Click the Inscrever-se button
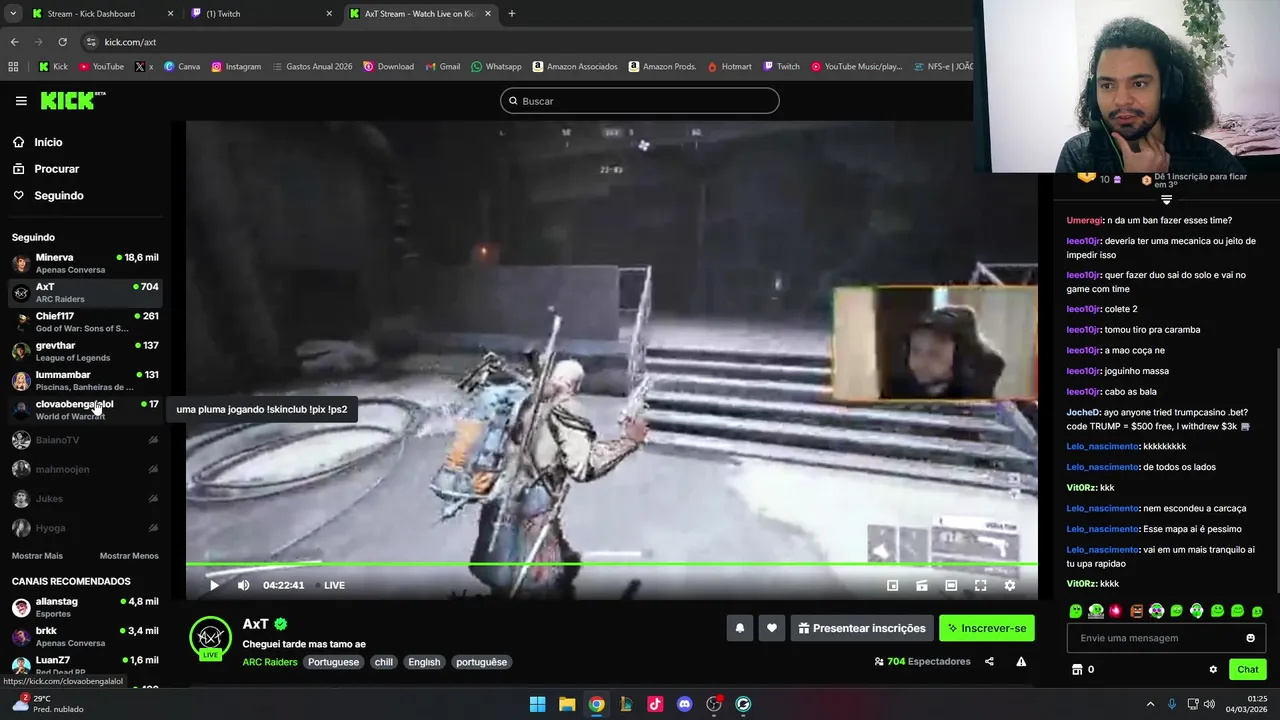Screen dimensions: 1280x720 pos(987,628)
